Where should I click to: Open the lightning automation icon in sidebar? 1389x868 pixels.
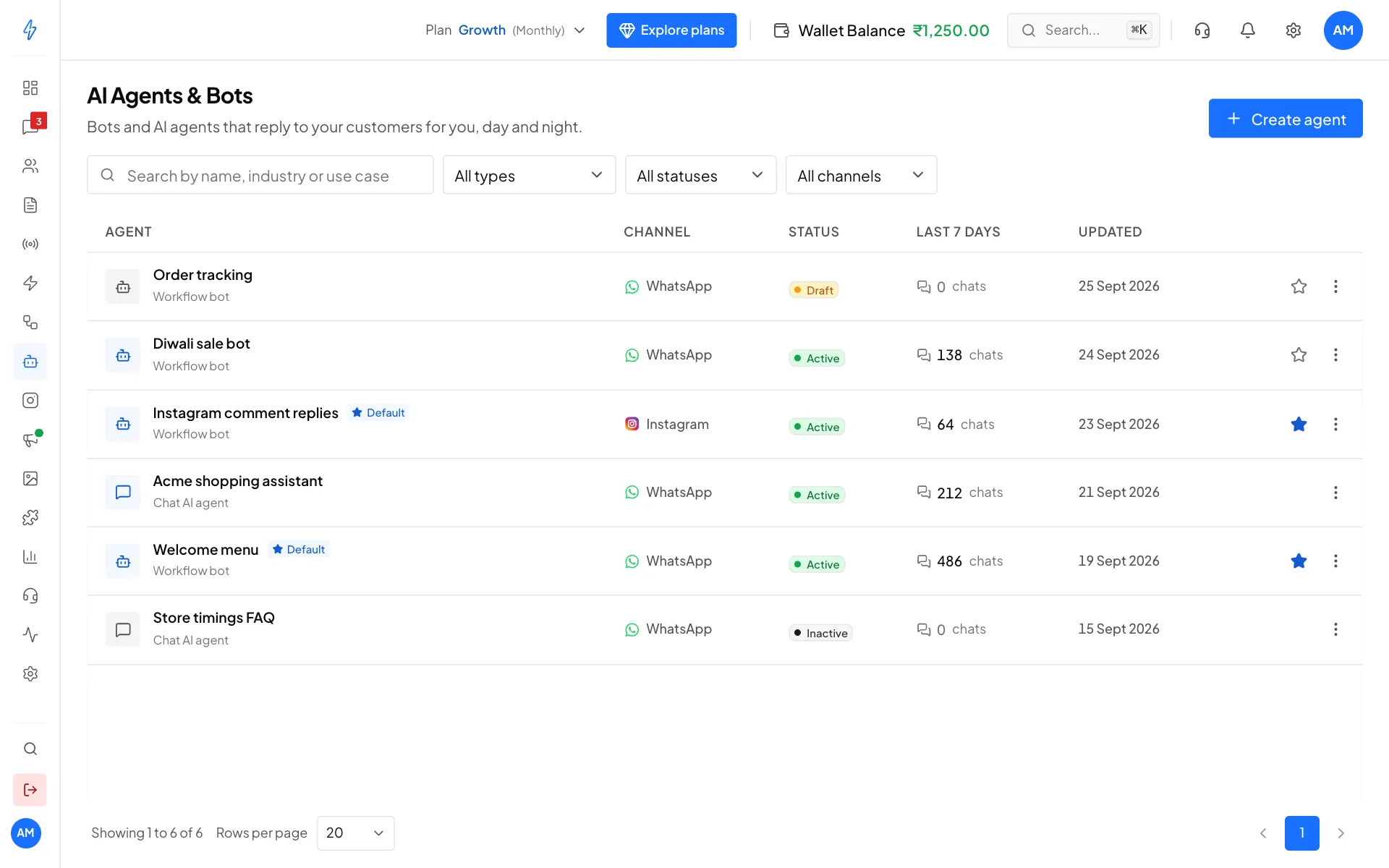coord(30,283)
